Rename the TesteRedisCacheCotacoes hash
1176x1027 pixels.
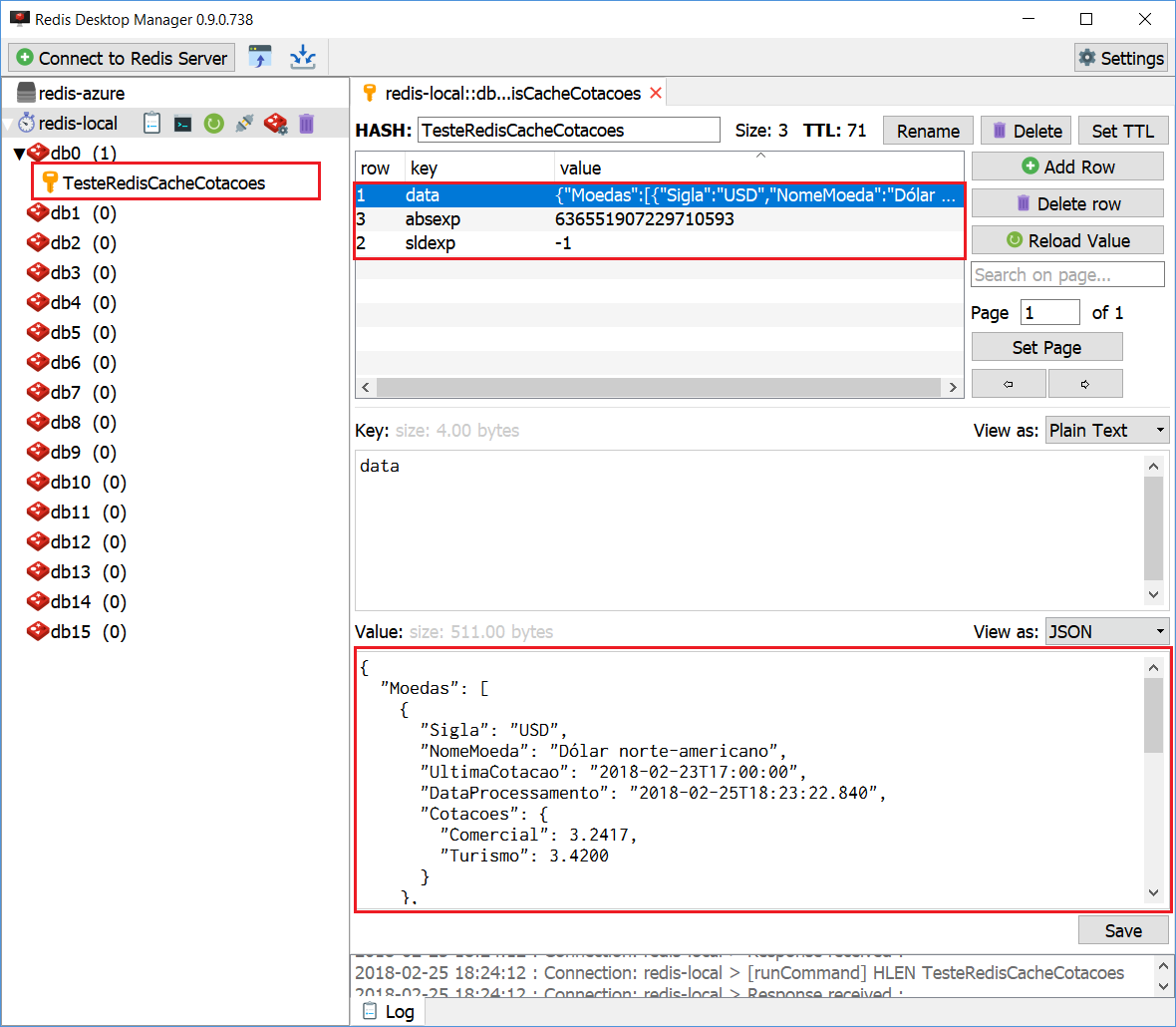pyautogui.click(x=927, y=130)
